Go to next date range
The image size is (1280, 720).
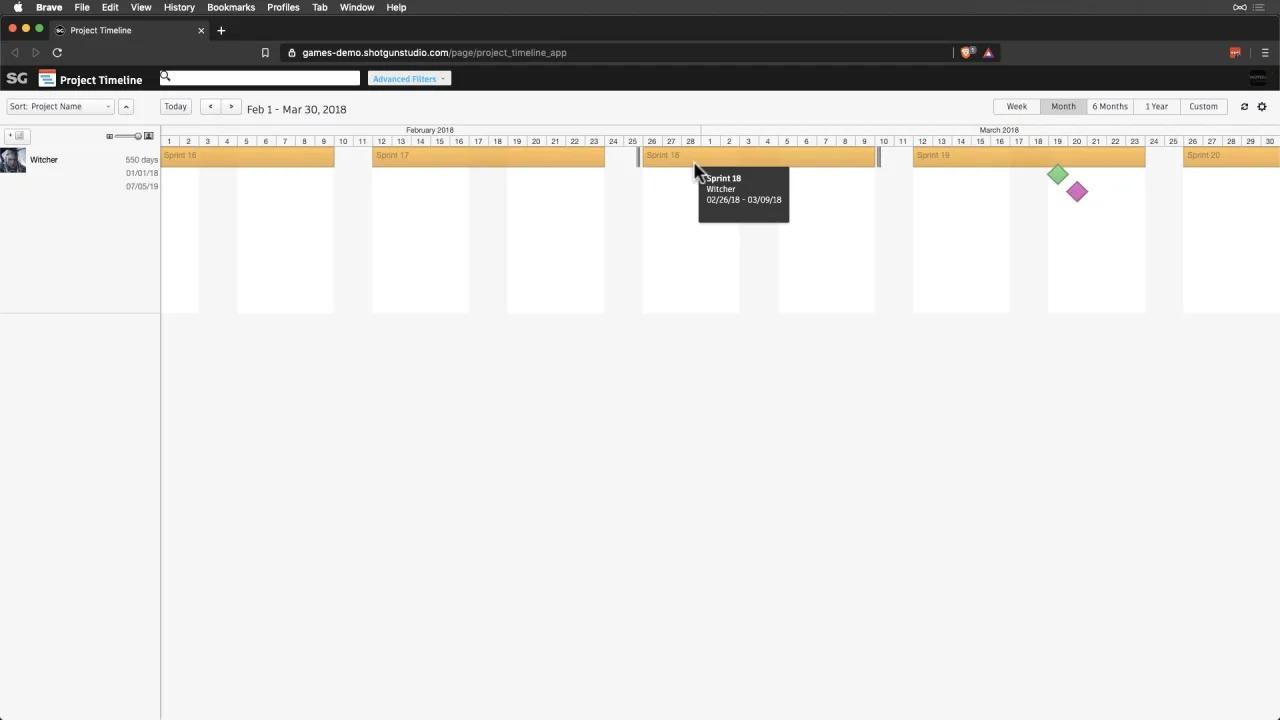click(231, 107)
